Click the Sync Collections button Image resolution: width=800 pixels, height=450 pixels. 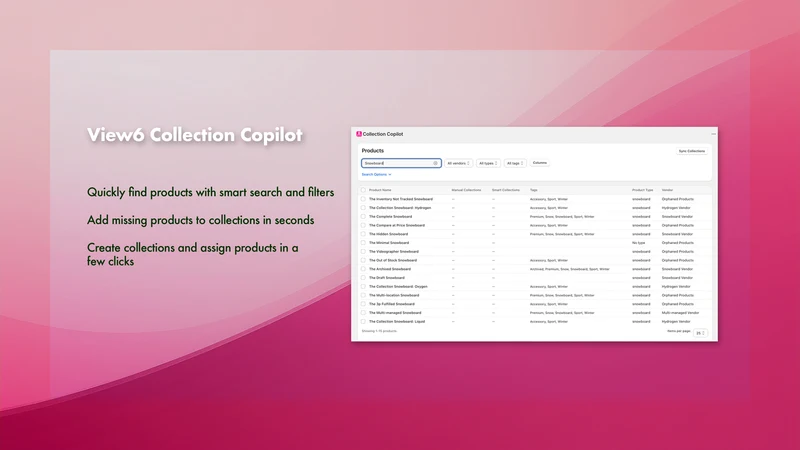[692, 151]
